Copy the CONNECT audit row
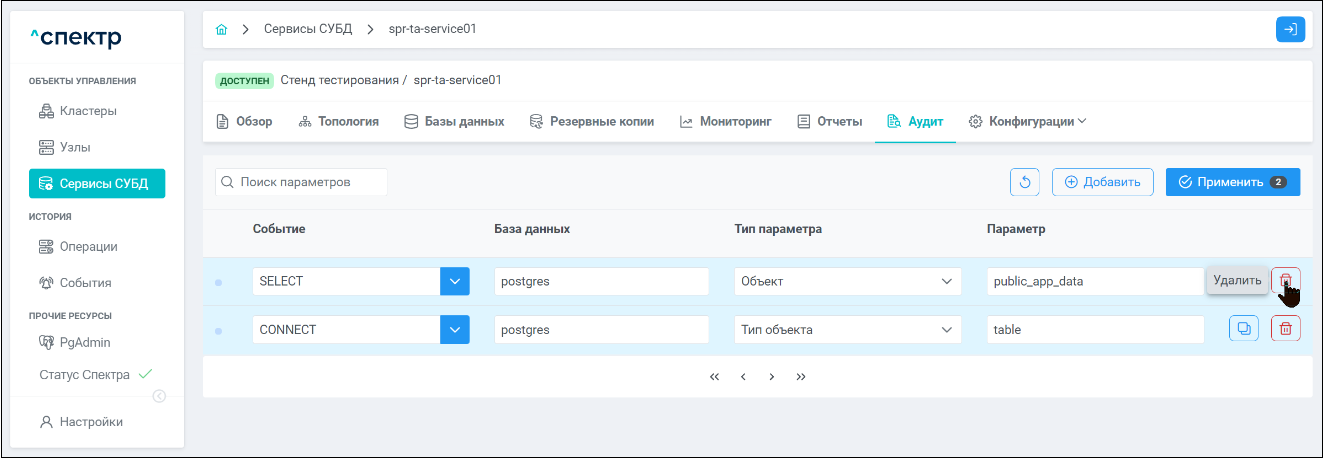 1243,329
